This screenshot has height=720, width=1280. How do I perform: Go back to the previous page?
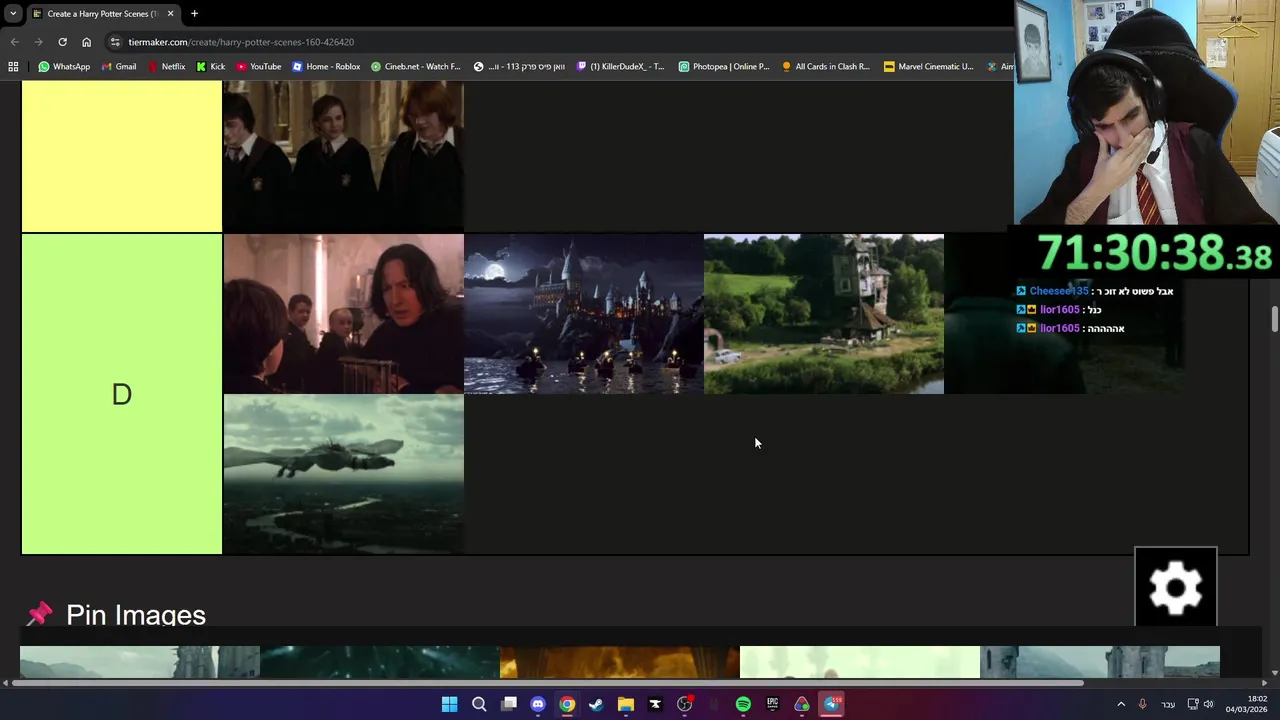click(14, 42)
